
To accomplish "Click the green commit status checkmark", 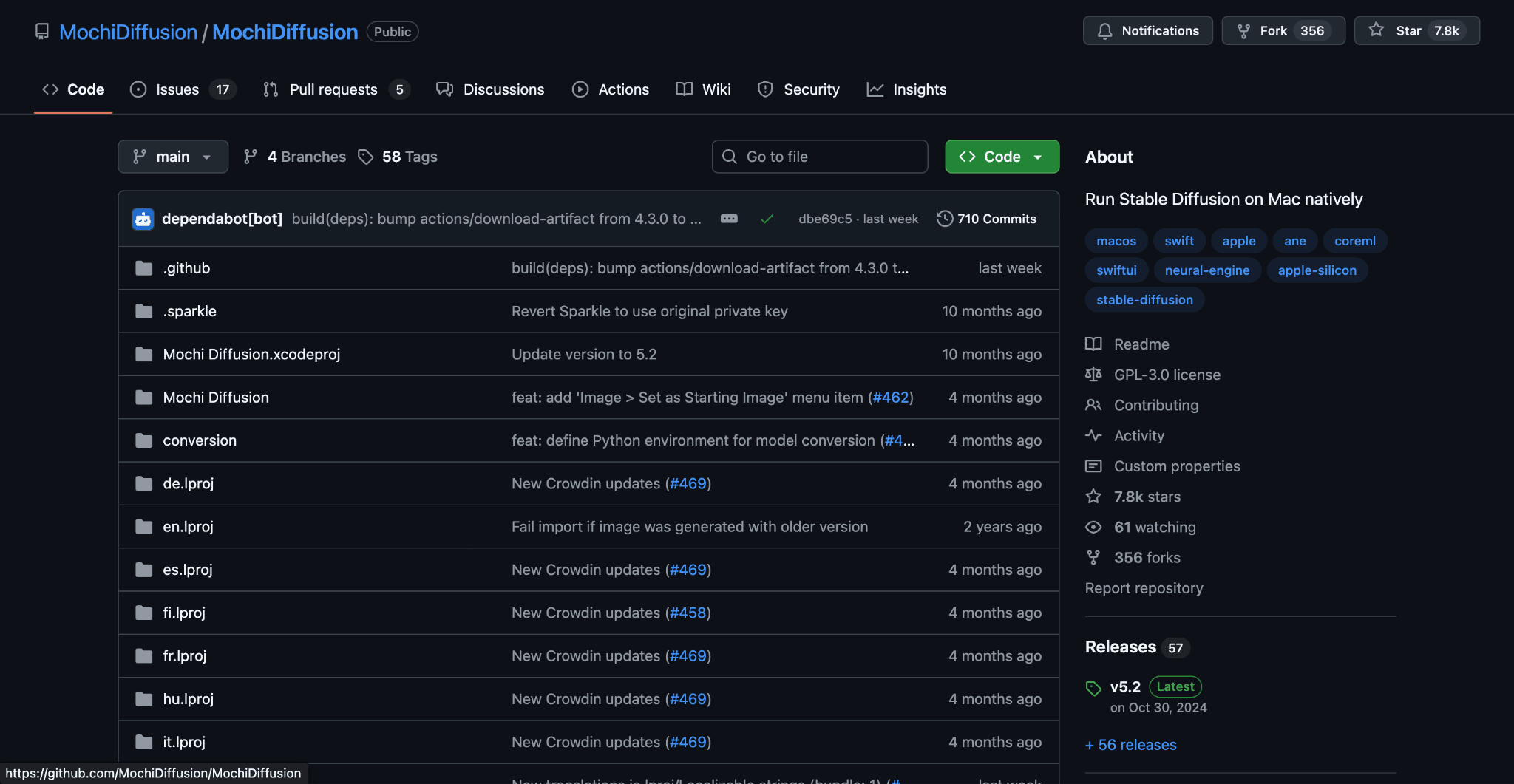I will tap(767, 219).
